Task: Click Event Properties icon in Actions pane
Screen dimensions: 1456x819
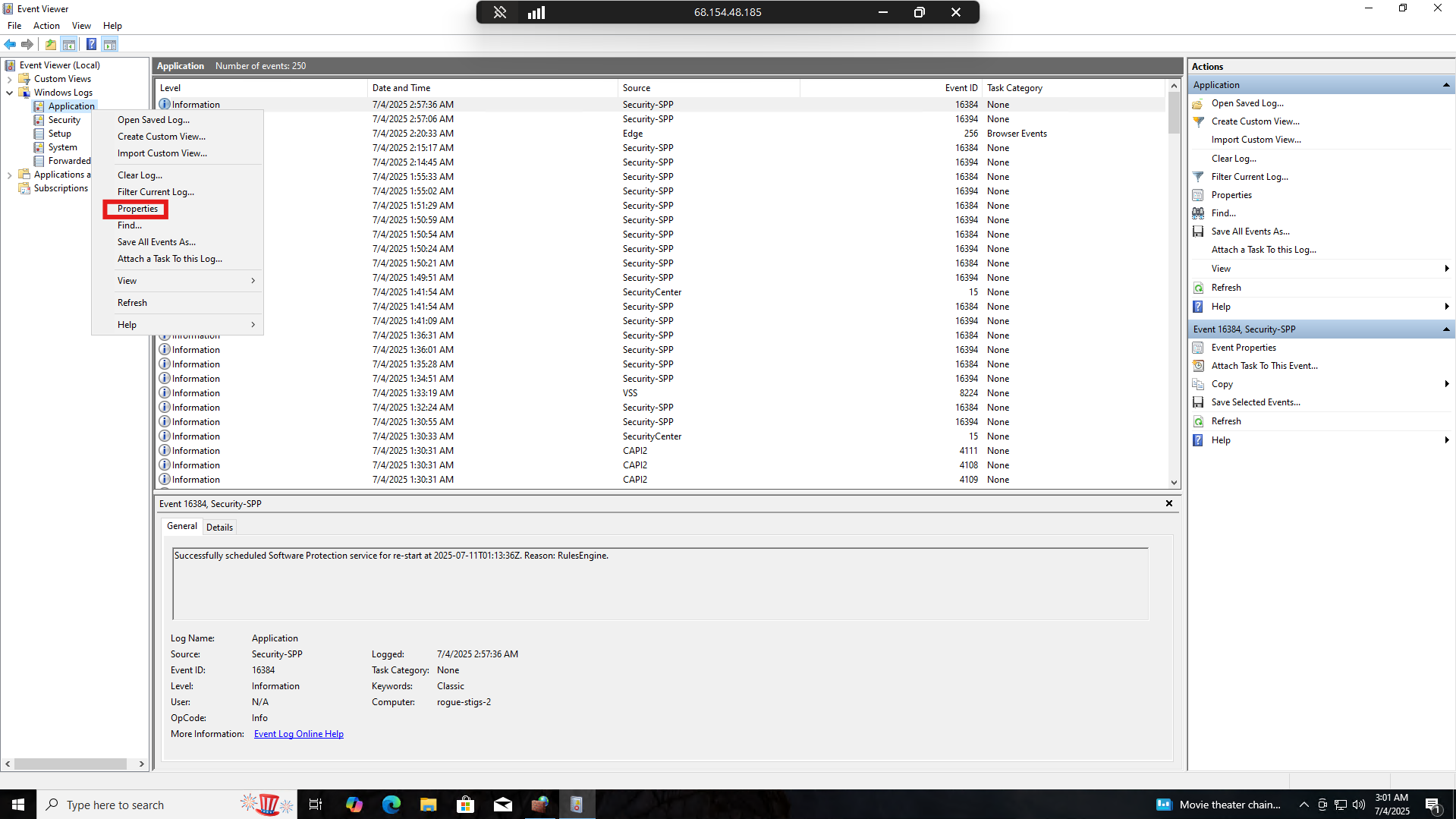Action: tap(1198, 348)
